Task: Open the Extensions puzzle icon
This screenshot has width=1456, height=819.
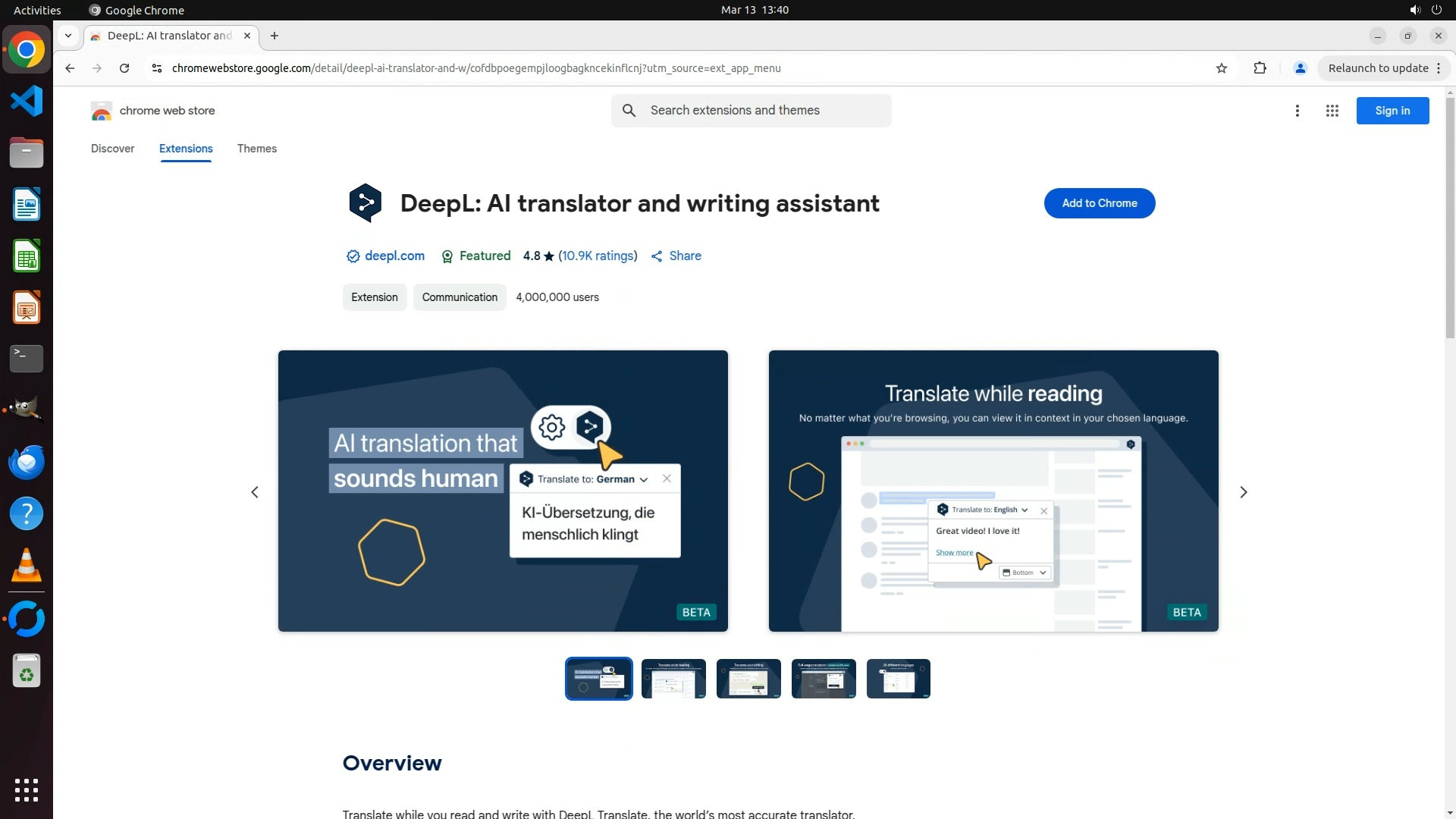Action: pos(1260,68)
